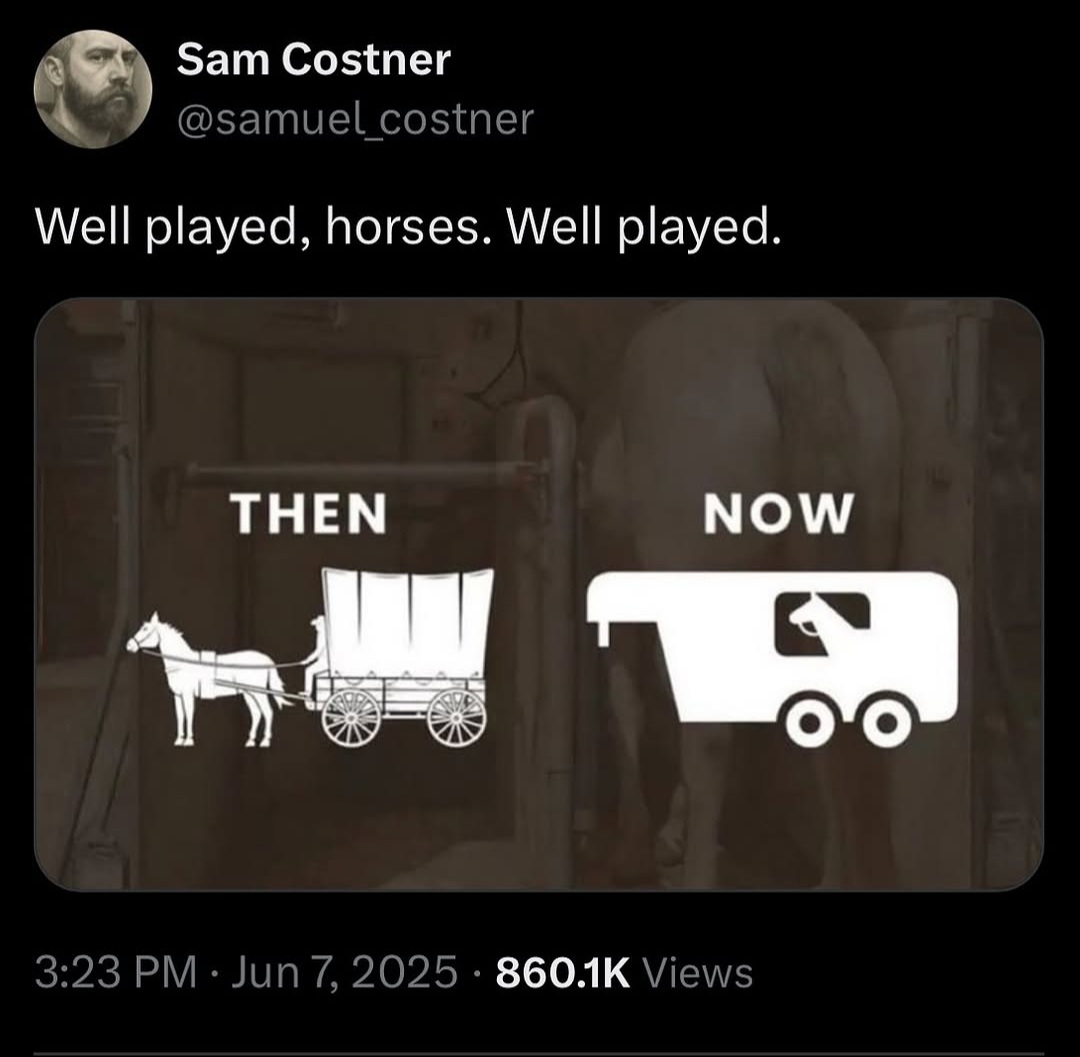Click the wagon's rear wheel

coord(456,716)
